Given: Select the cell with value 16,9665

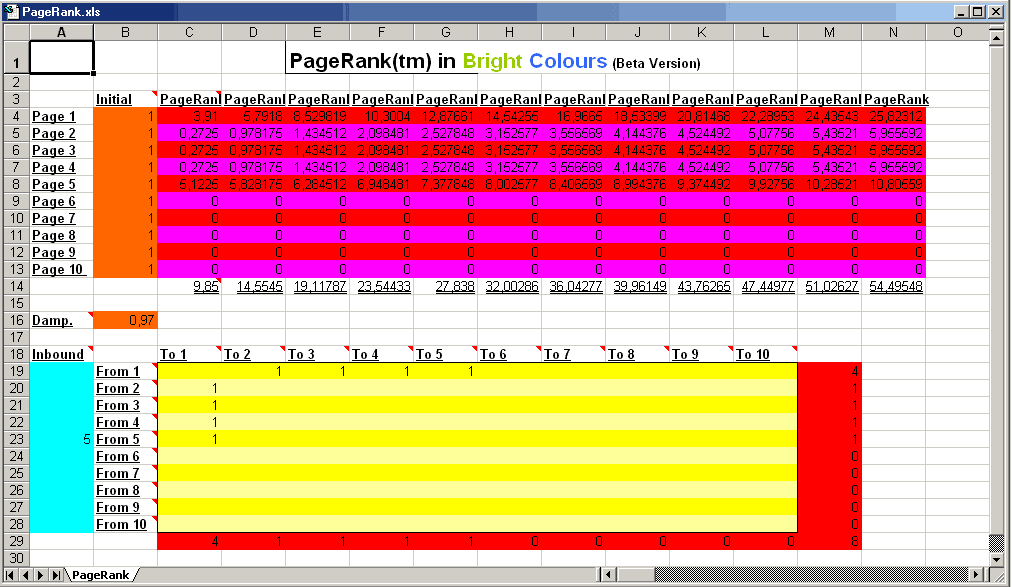Looking at the screenshot, I should [x=573, y=116].
